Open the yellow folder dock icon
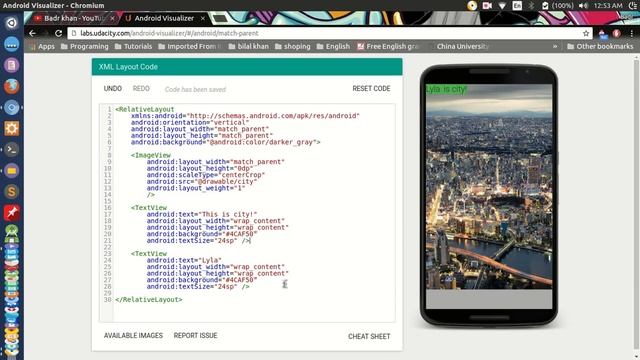640x360 pixels. coord(11,171)
